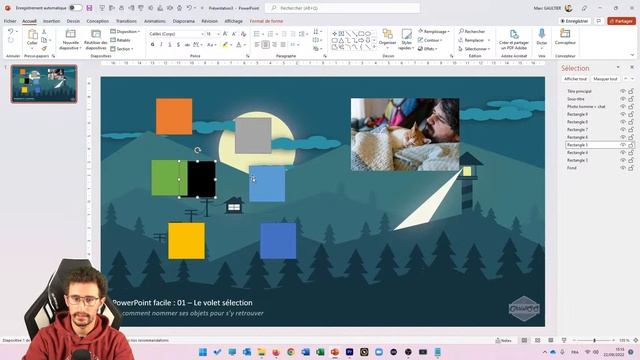Viewport: 640px width, 360px height.
Task: Click the comments icon next to Partager
Action: 598,21
